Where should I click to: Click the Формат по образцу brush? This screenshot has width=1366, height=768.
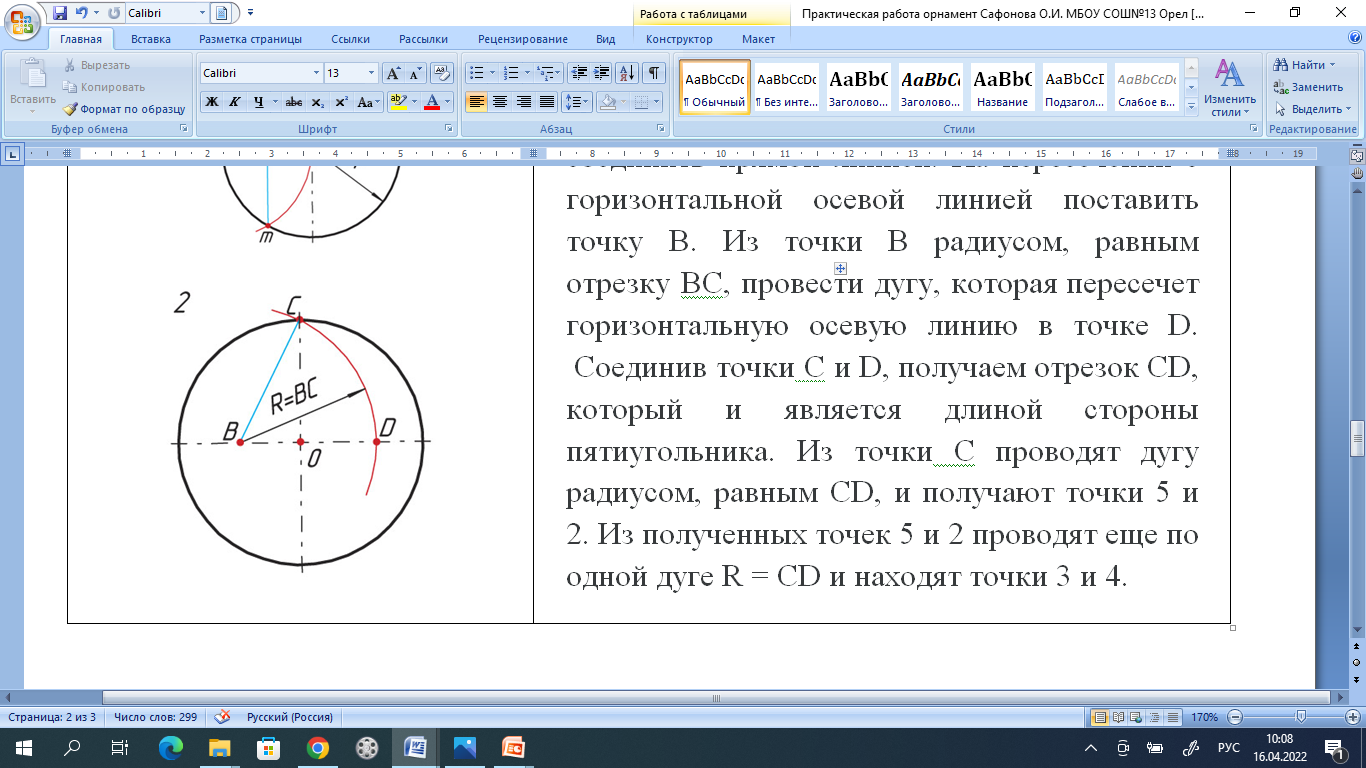(70, 109)
